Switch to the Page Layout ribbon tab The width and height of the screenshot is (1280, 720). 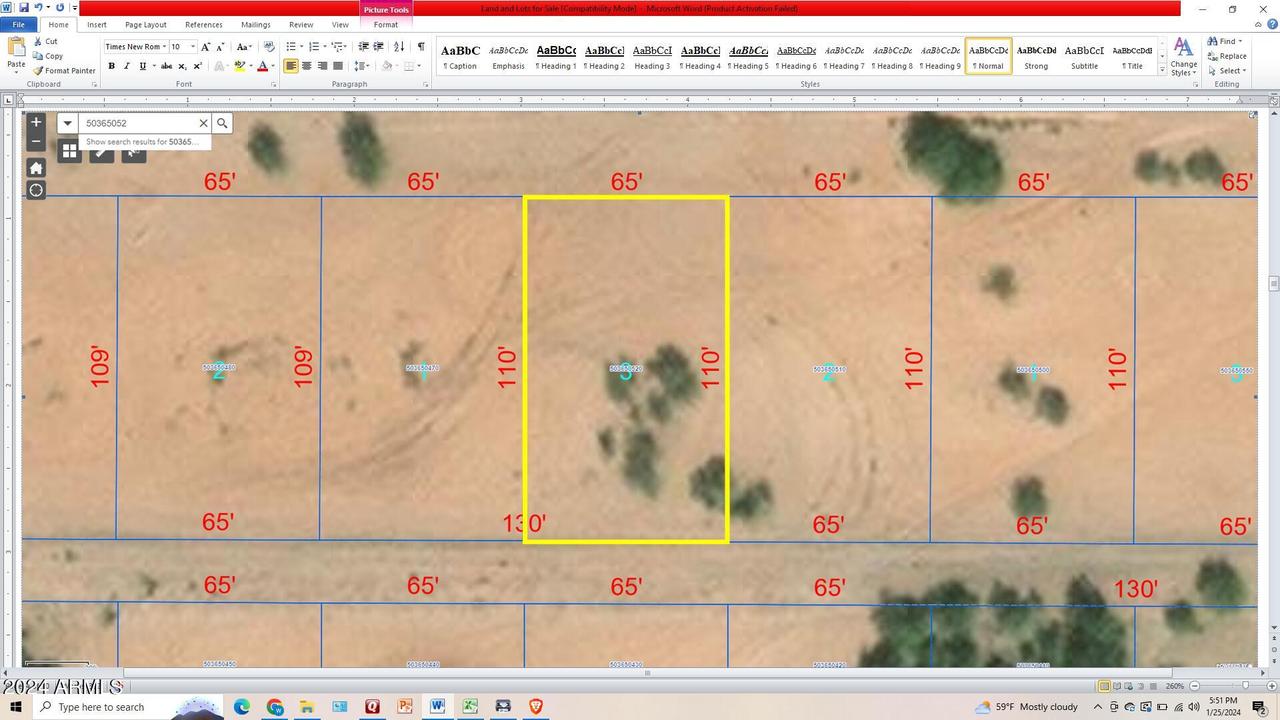click(x=144, y=24)
